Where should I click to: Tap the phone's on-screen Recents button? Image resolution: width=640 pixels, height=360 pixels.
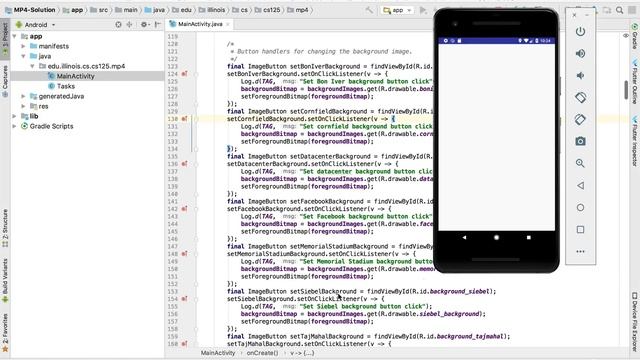(x=529, y=237)
